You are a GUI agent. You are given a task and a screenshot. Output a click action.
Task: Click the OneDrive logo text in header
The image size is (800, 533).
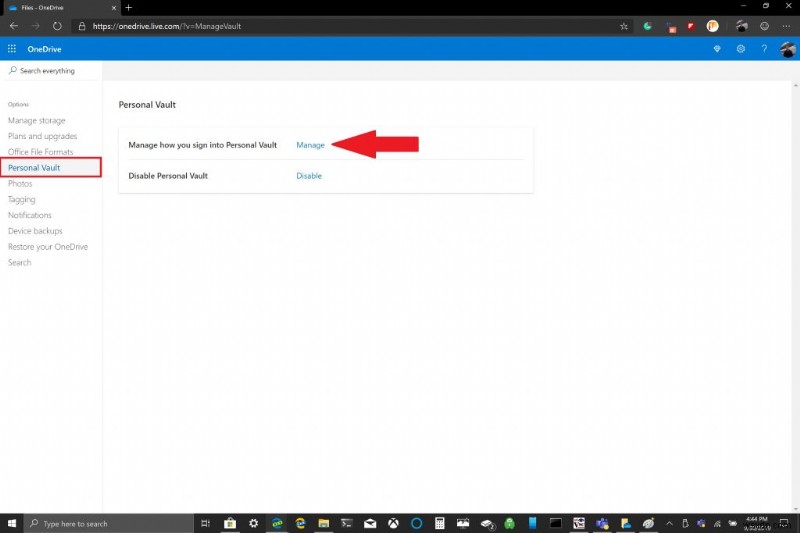(44, 49)
